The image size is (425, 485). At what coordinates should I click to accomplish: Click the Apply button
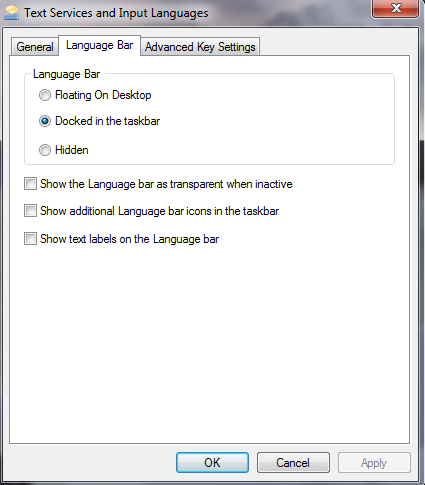pos(374,462)
